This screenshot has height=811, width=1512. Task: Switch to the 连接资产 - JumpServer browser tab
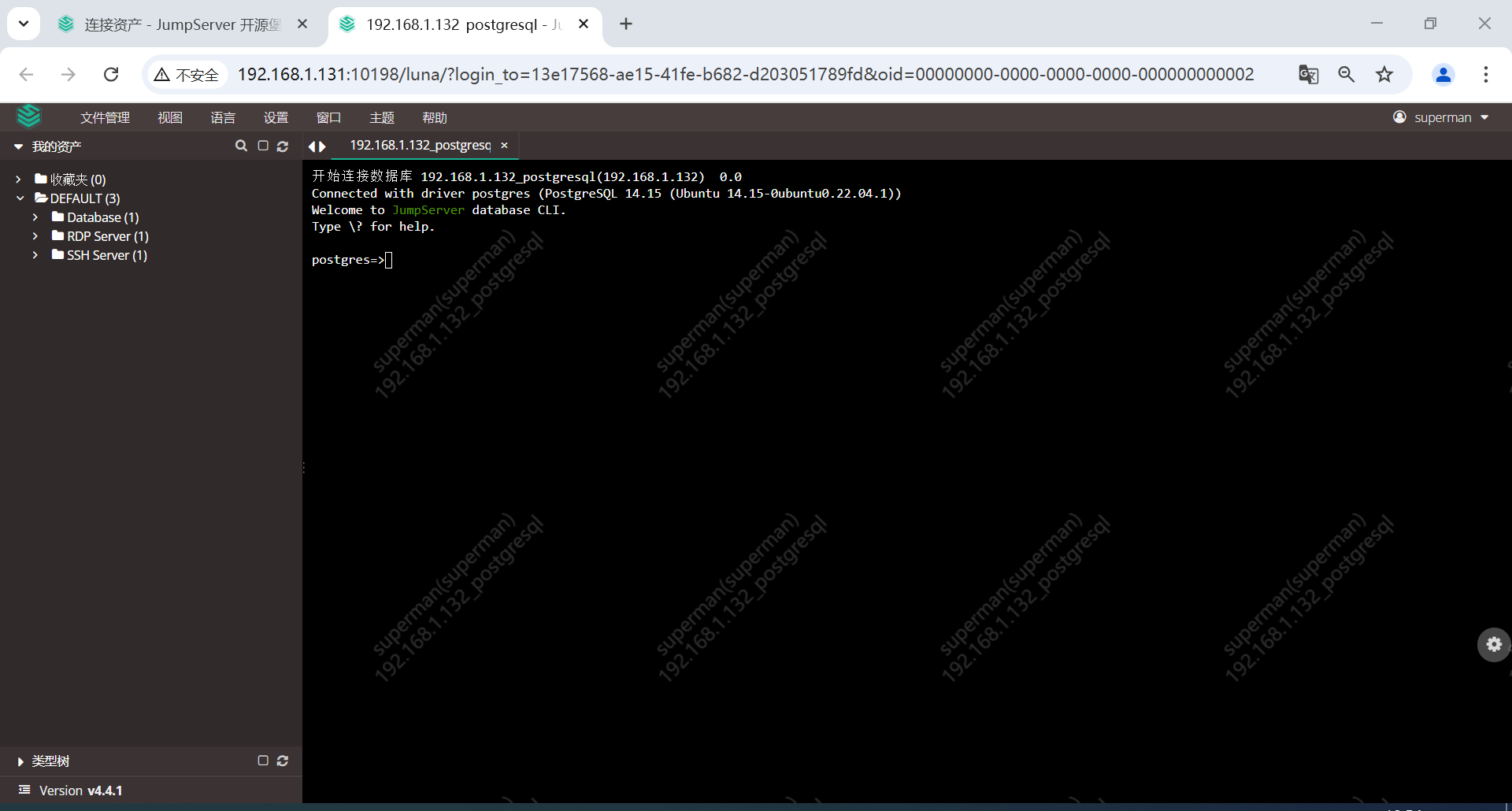(183, 24)
